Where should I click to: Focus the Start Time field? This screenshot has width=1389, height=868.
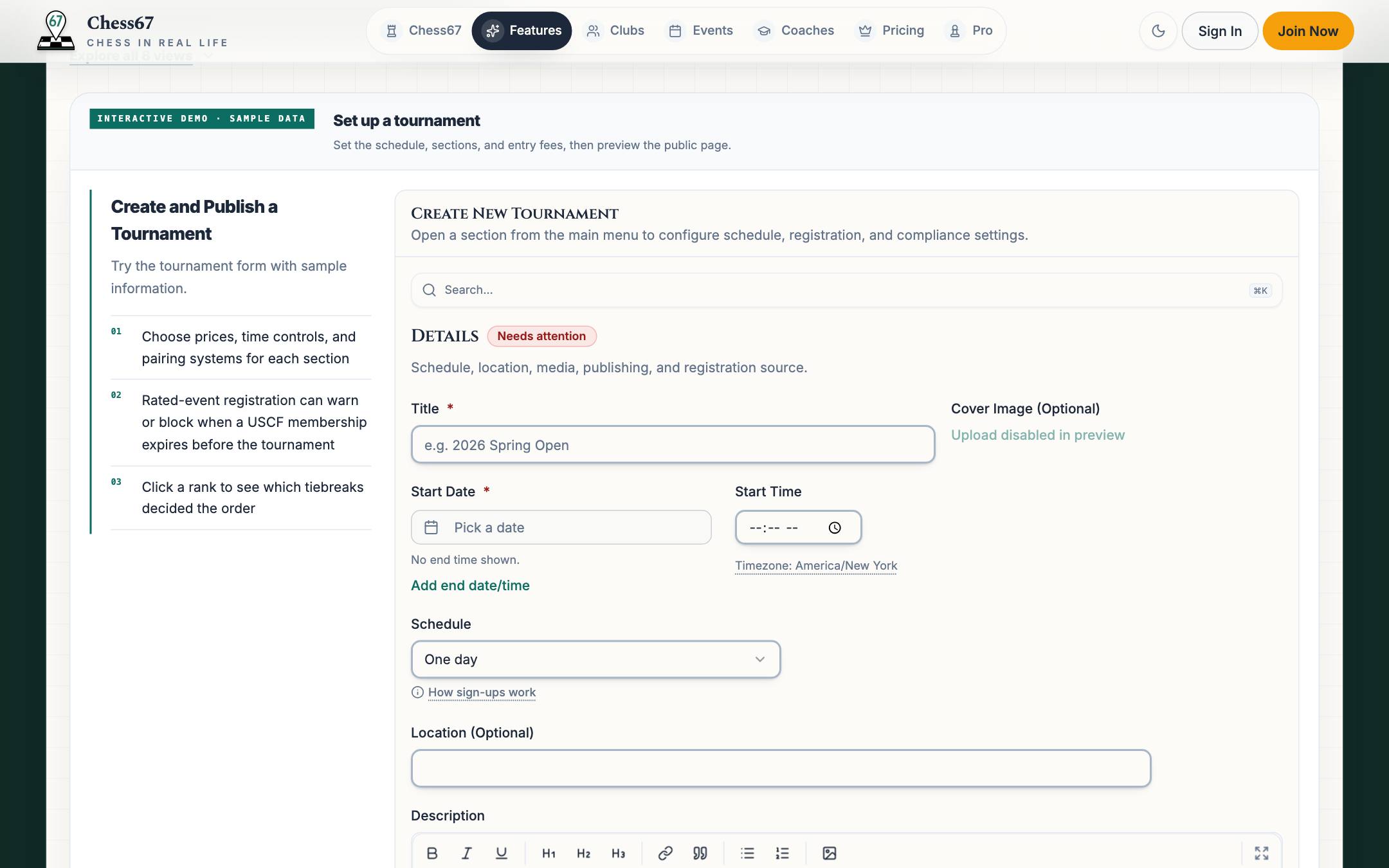798,527
